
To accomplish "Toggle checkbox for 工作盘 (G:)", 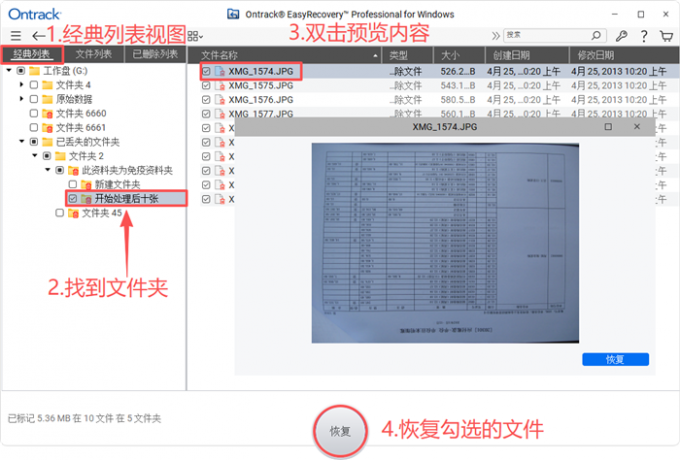I will (x=21, y=71).
